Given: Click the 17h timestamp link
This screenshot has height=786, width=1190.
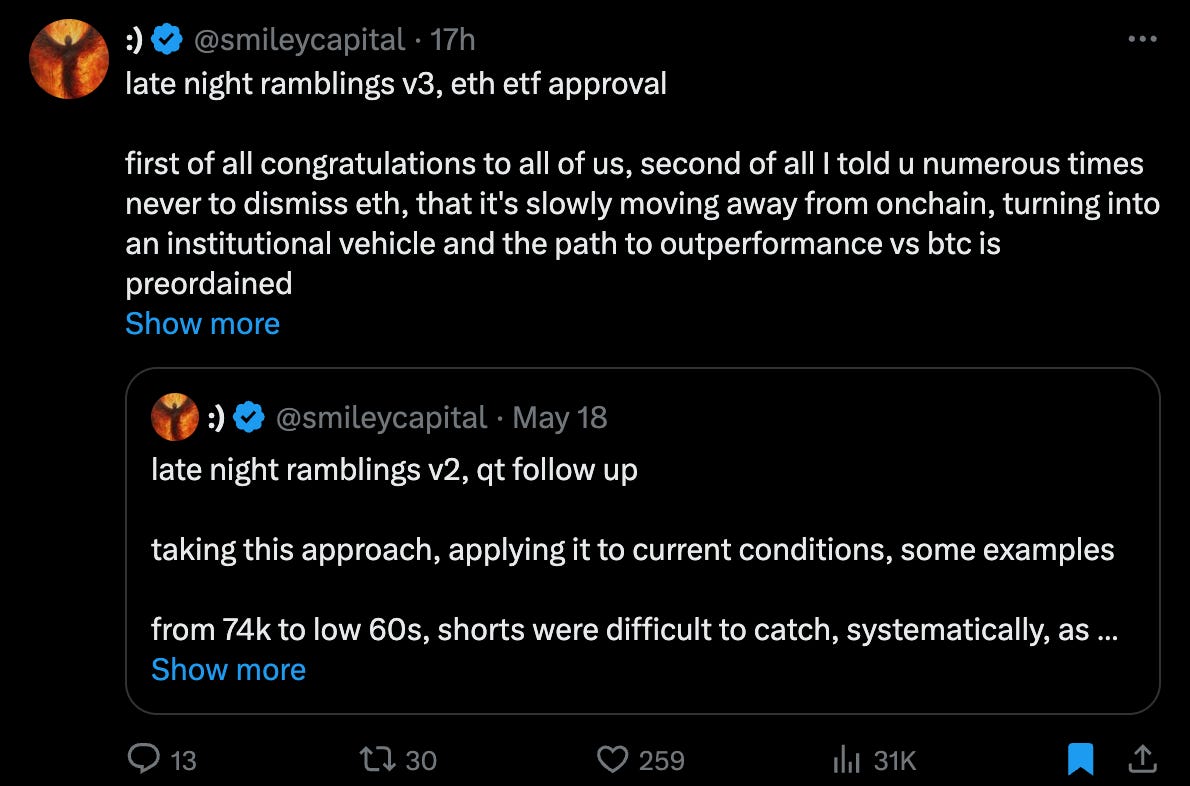Looking at the screenshot, I should 453,39.
